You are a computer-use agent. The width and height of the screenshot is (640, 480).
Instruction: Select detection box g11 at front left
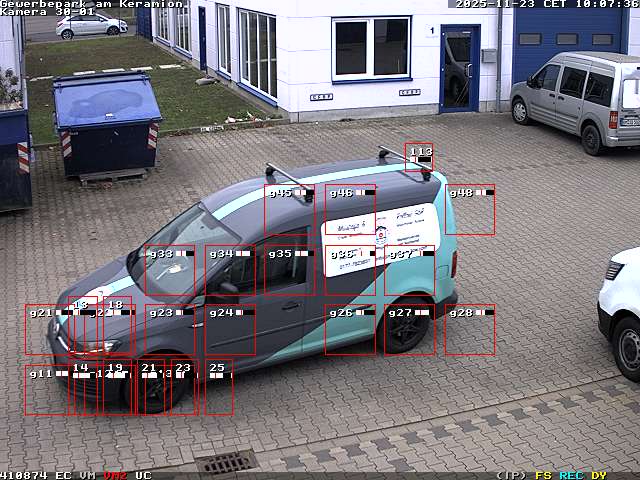(x=47, y=390)
